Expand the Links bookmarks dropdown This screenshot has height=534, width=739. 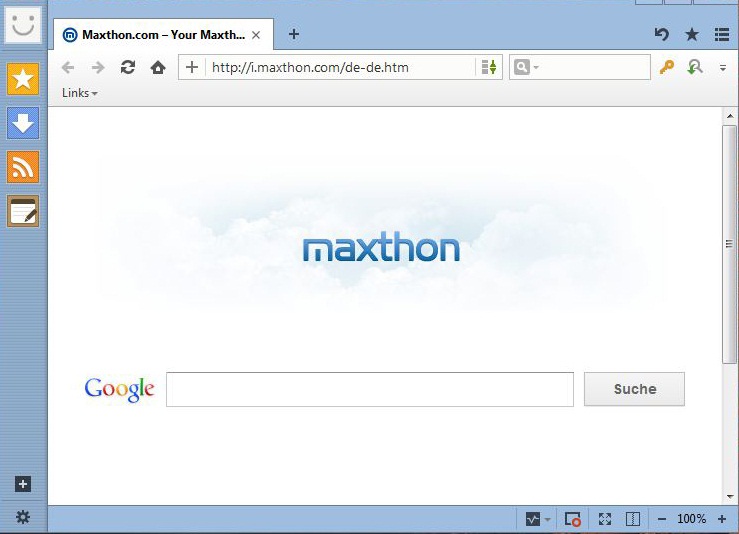[80, 93]
